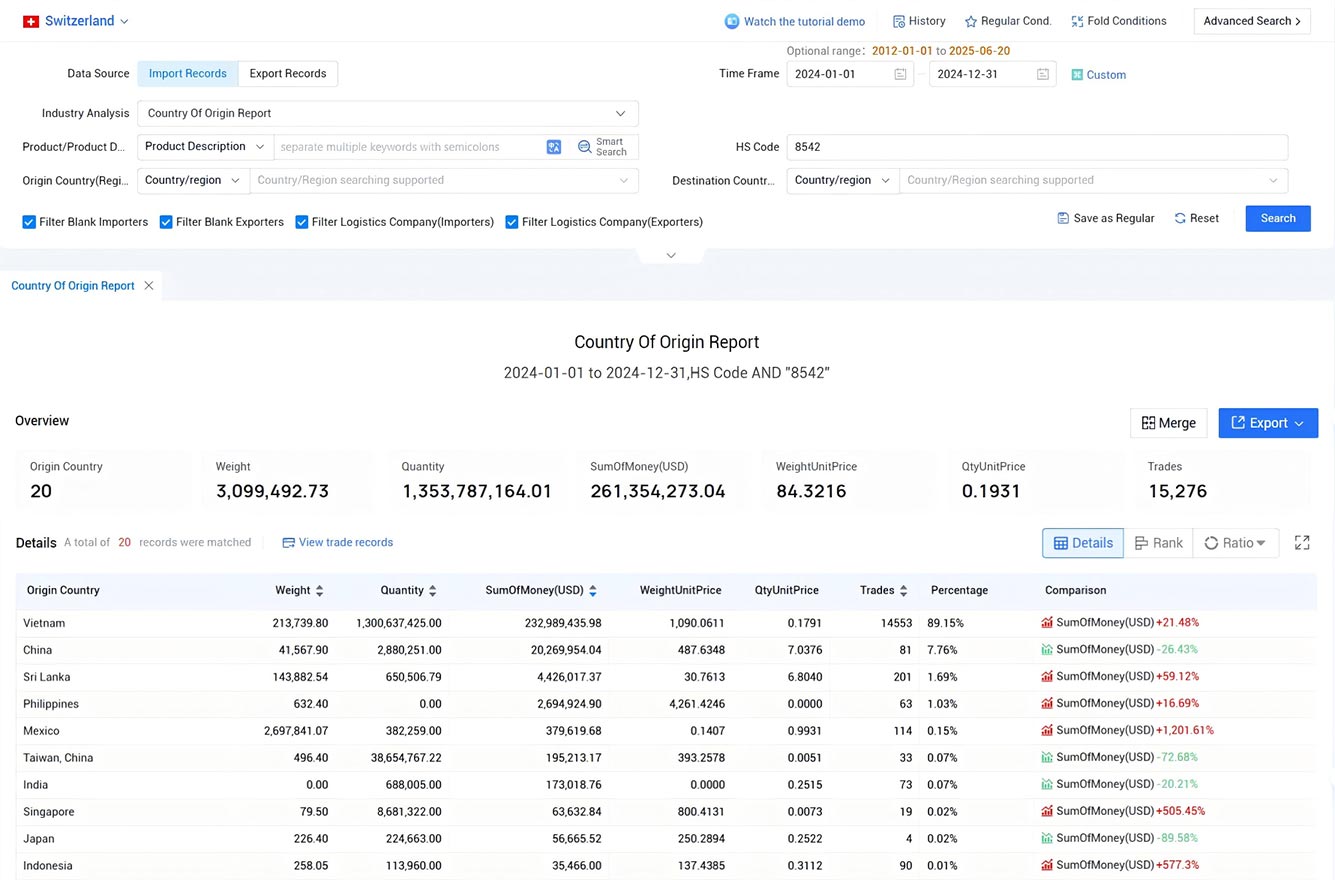The image size is (1335, 880).
Task: Switch to Export Records data source
Action: (288, 73)
